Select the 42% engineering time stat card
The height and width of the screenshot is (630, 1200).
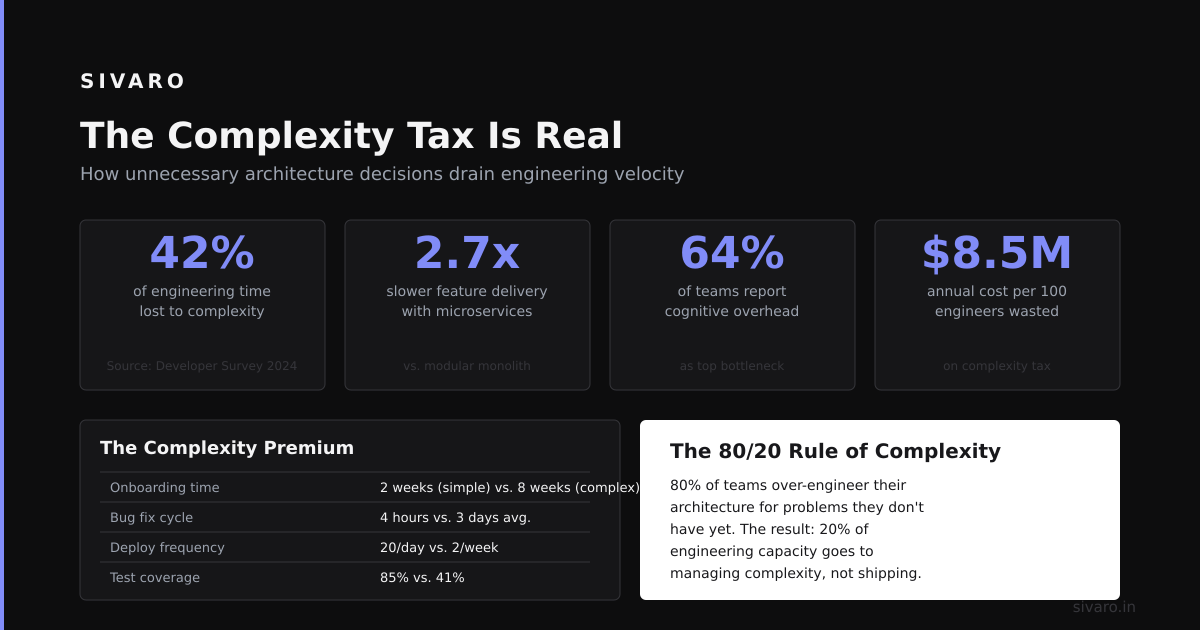click(202, 305)
